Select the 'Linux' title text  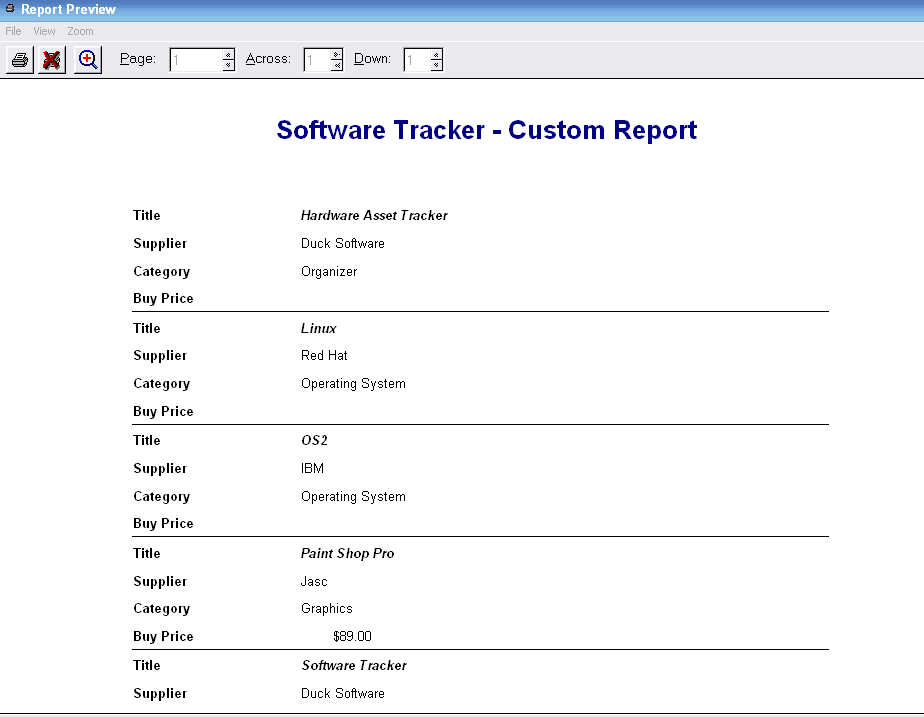319,329
